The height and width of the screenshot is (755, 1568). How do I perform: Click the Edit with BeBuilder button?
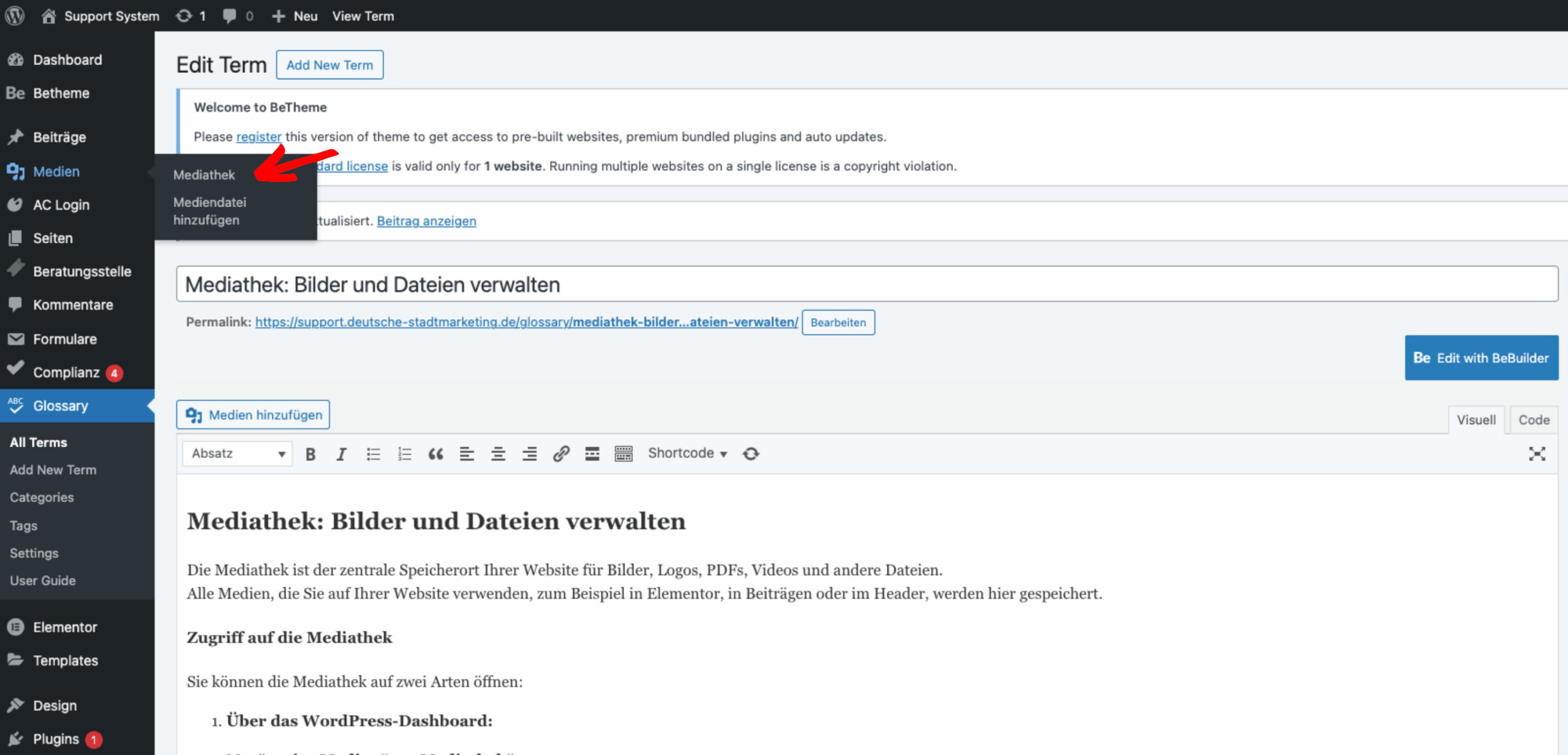[1481, 358]
